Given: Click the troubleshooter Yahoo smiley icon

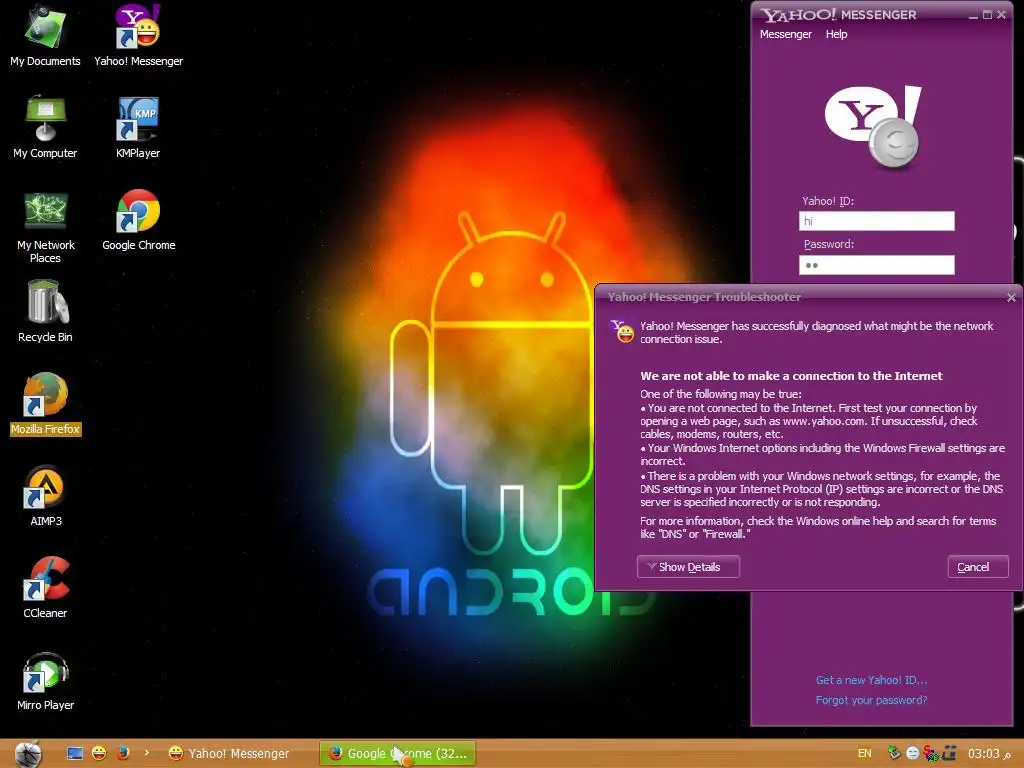Looking at the screenshot, I should (x=622, y=331).
